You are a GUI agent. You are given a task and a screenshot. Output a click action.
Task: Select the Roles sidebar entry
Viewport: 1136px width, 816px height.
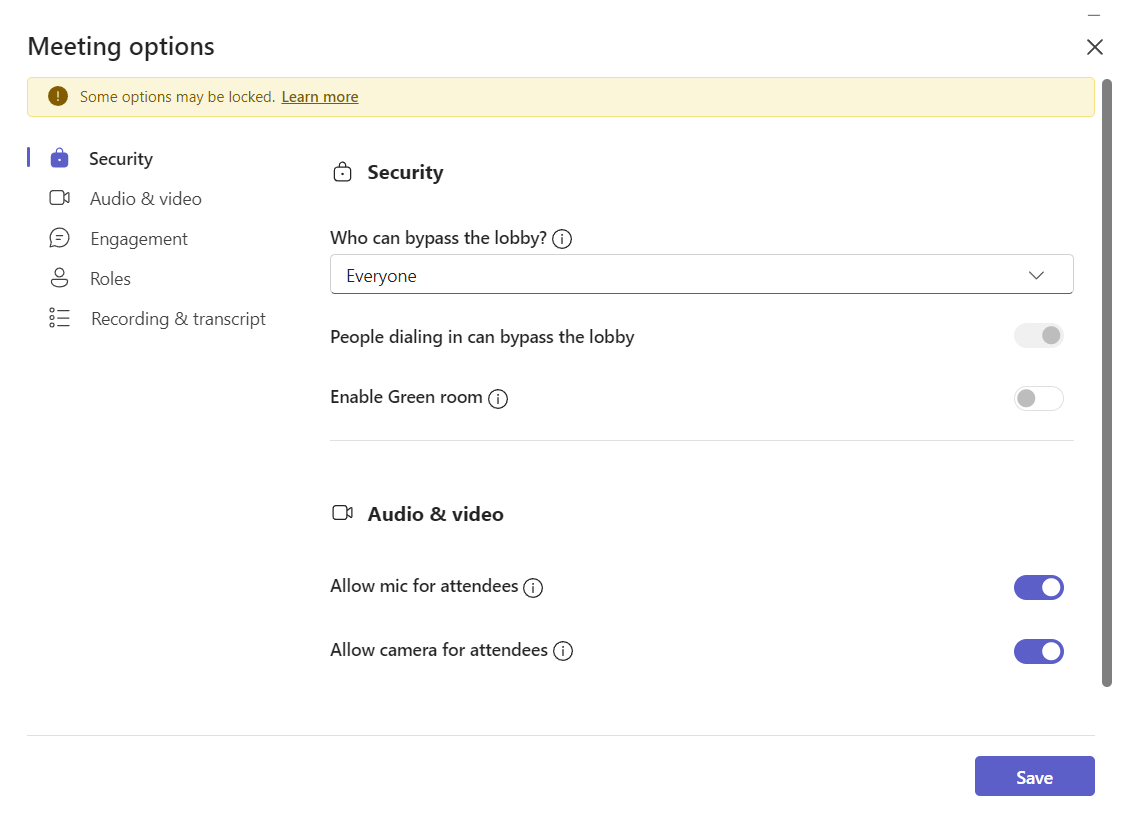click(110, 278)
